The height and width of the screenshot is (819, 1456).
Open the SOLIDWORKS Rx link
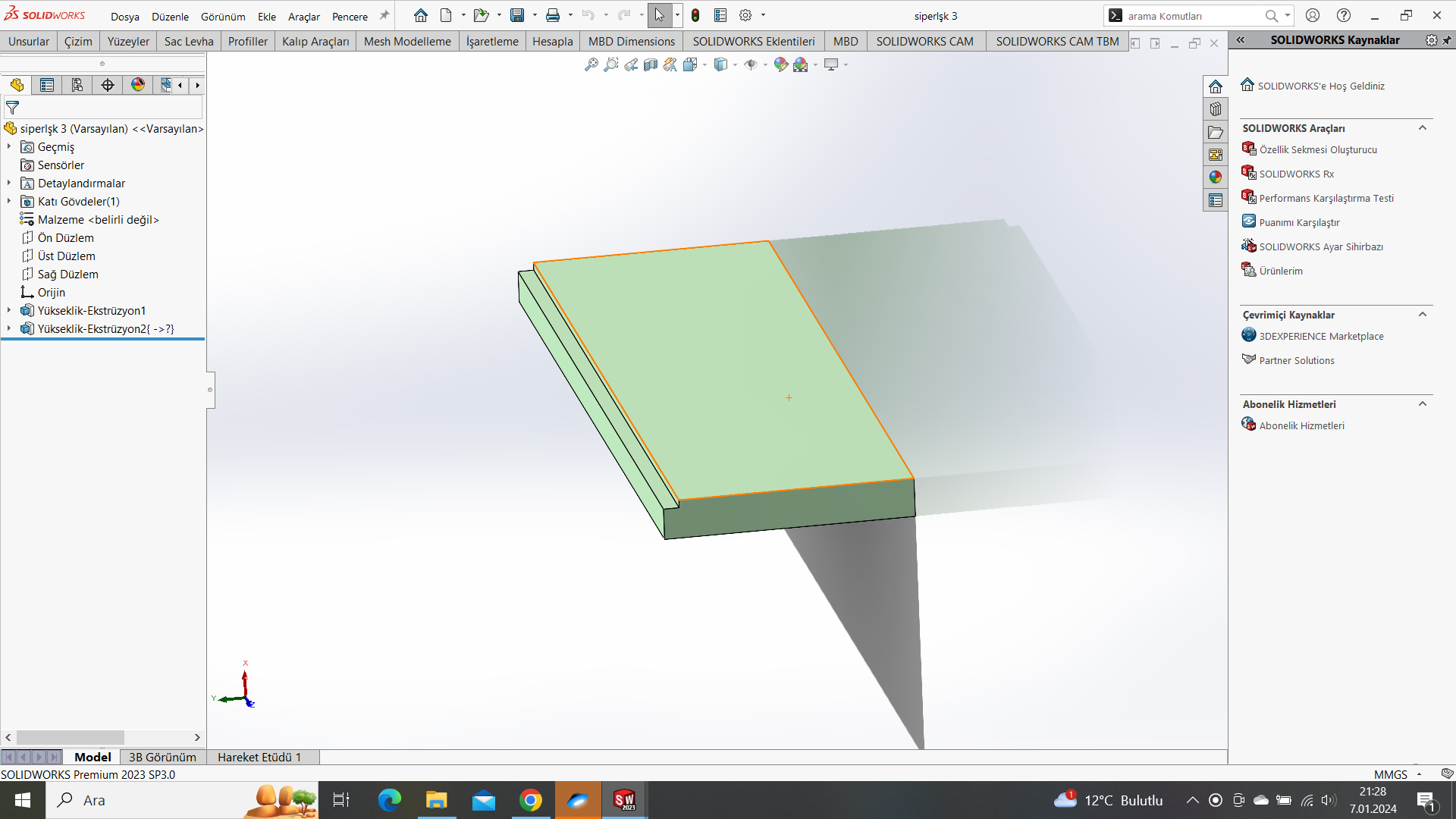pos(1296,174)
